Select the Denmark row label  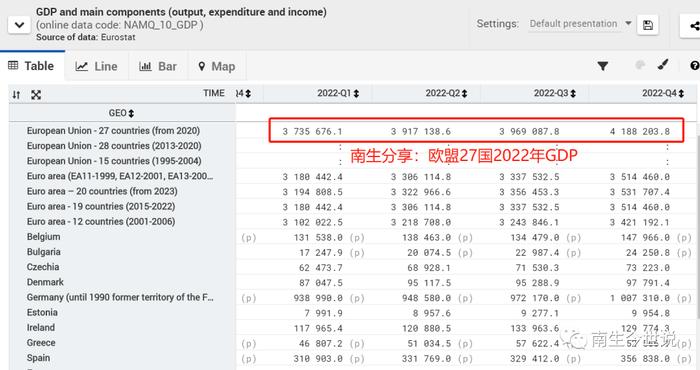coord(45,283)
